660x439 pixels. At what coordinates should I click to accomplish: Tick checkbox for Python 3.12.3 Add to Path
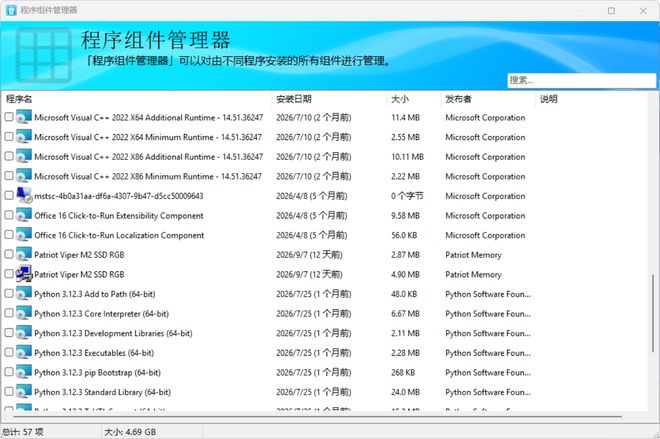click(9, 293)
